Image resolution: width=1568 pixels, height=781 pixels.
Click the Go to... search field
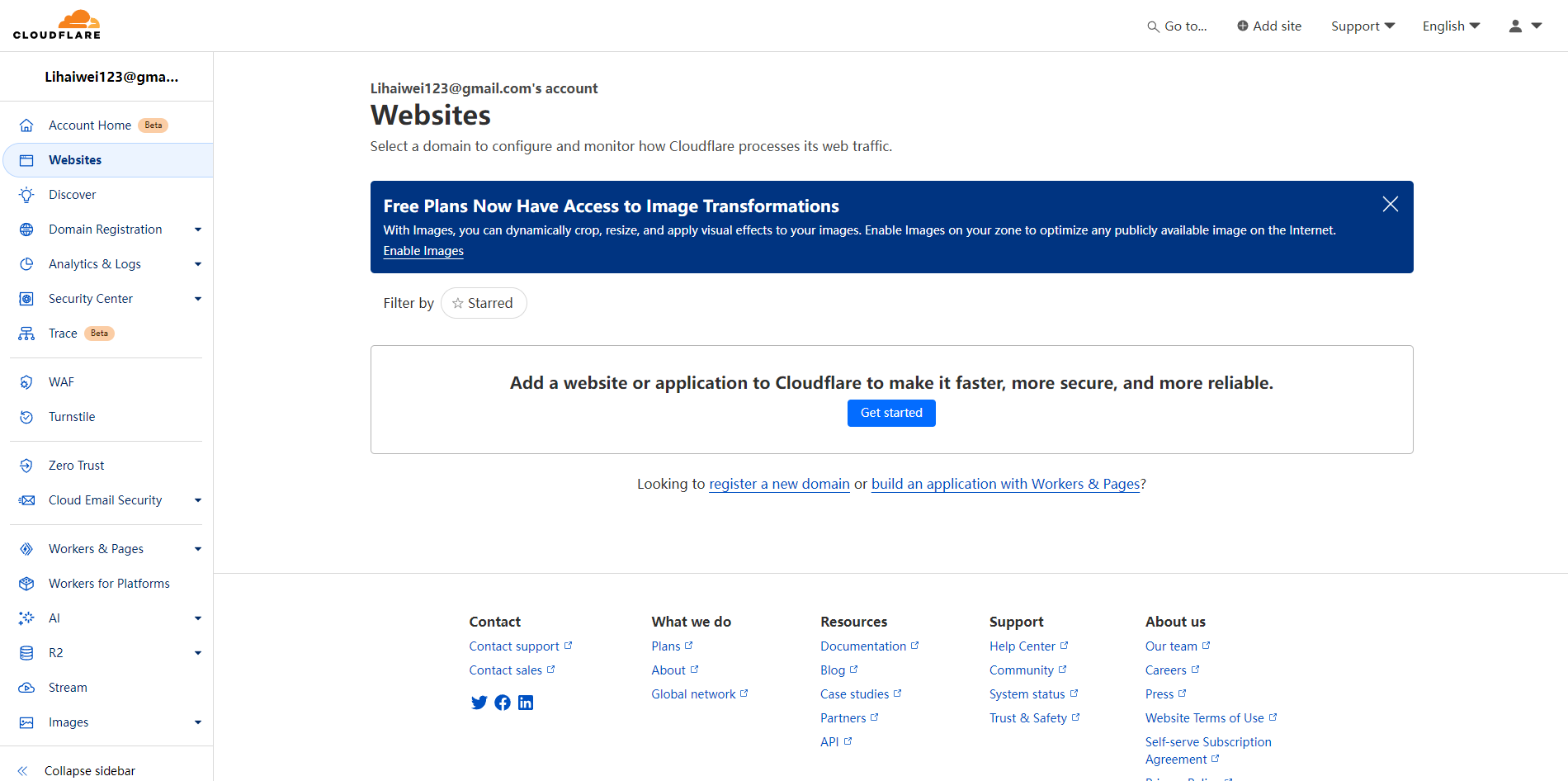(x=1178, y=26)
